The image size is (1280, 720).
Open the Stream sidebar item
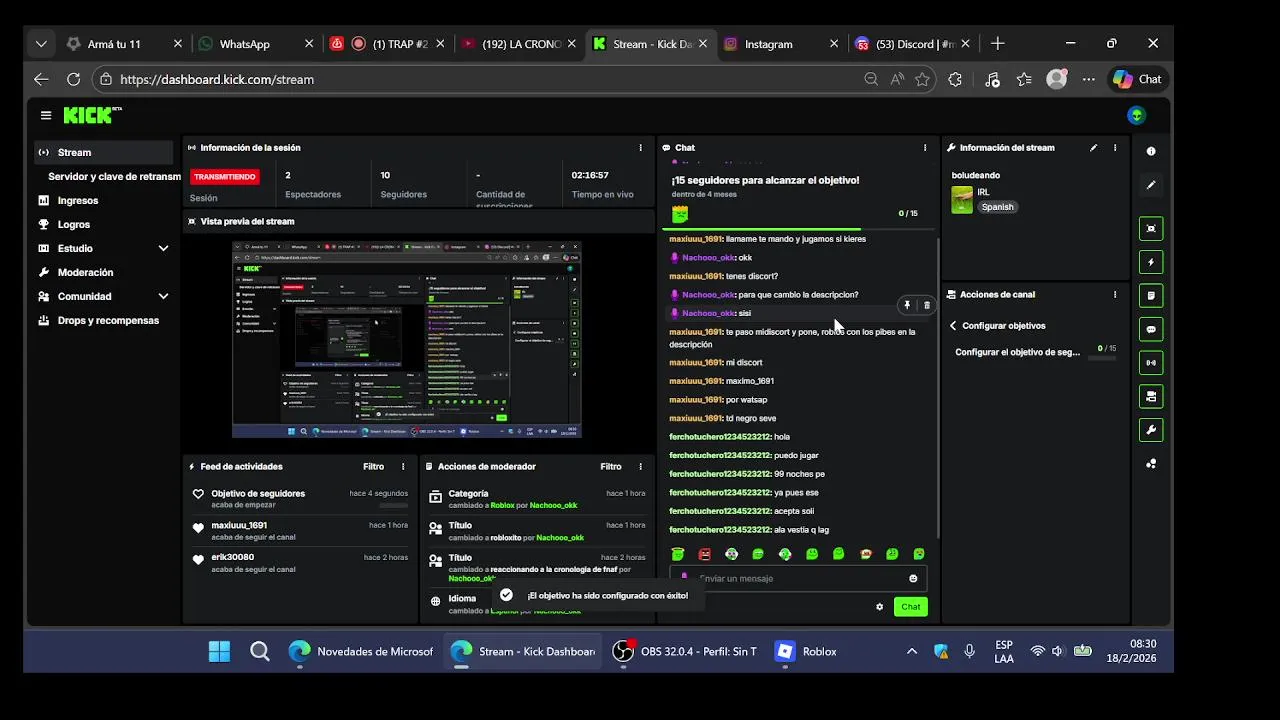(x=103, y=152)
